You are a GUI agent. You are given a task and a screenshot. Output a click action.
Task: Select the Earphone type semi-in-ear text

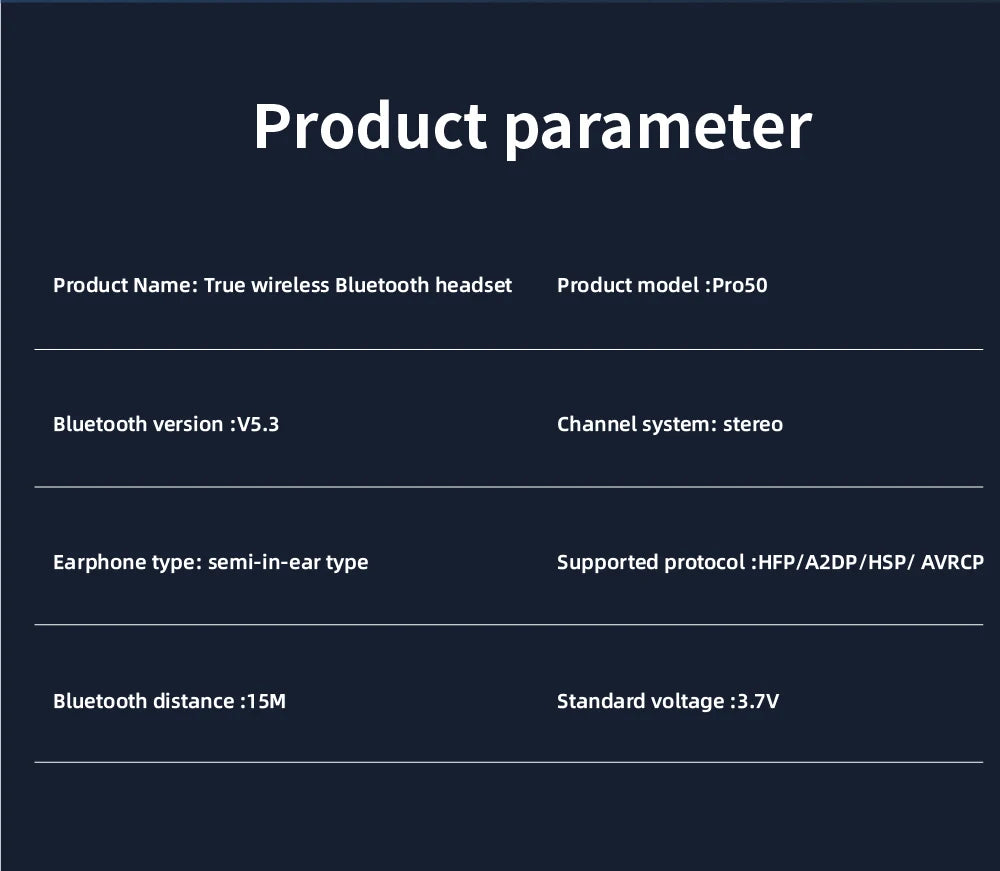point(210,563)
